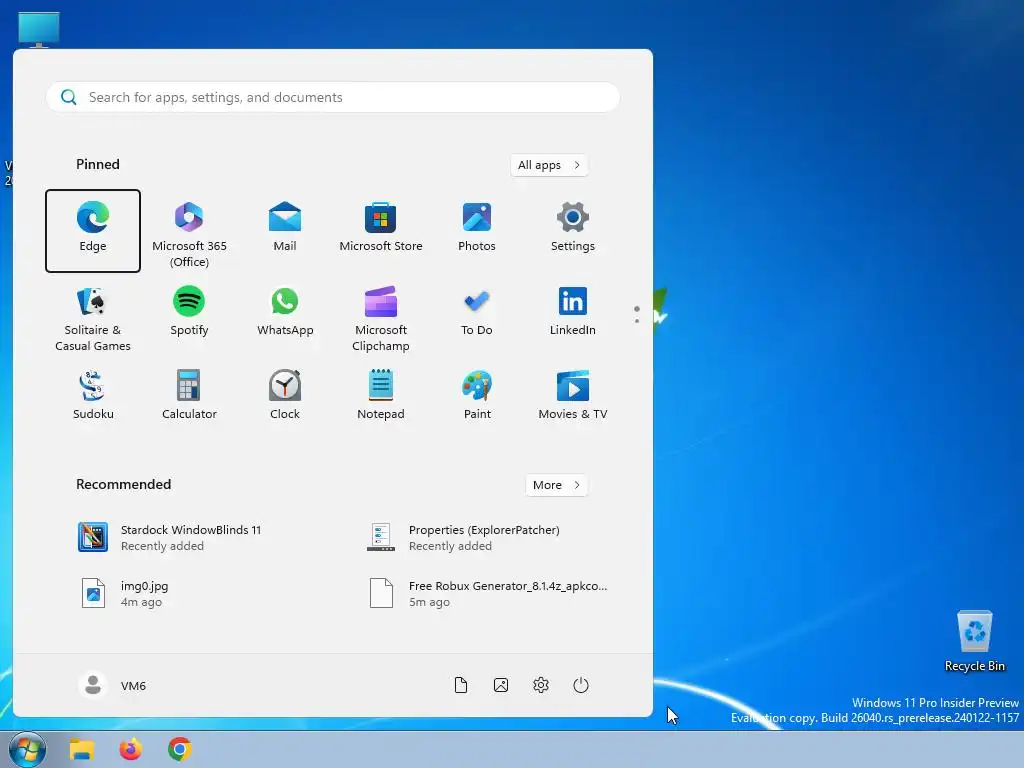Open File Explorer from the taskbar
The image size is (1024, 768).
[x=82, y=750]
